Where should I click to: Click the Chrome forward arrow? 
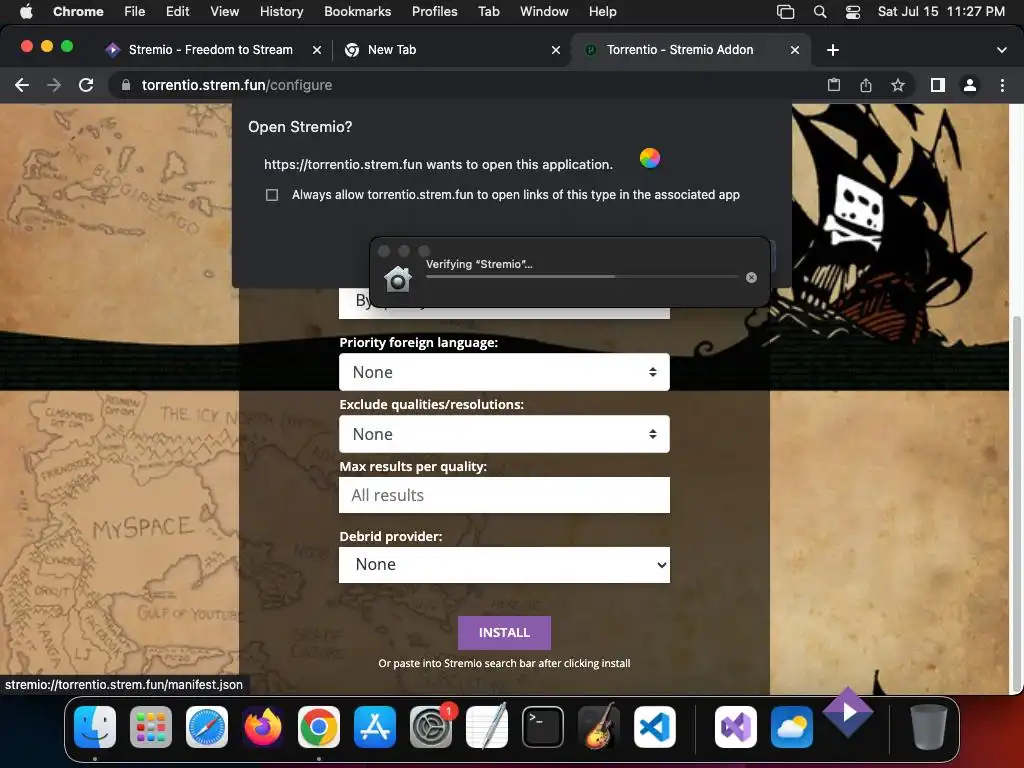tap(54, 85)
